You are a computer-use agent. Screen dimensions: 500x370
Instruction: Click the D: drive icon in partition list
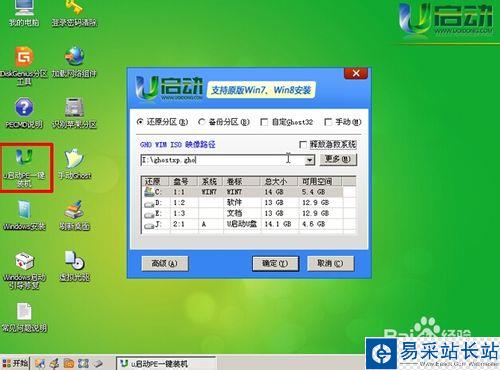tap(149, 203)
